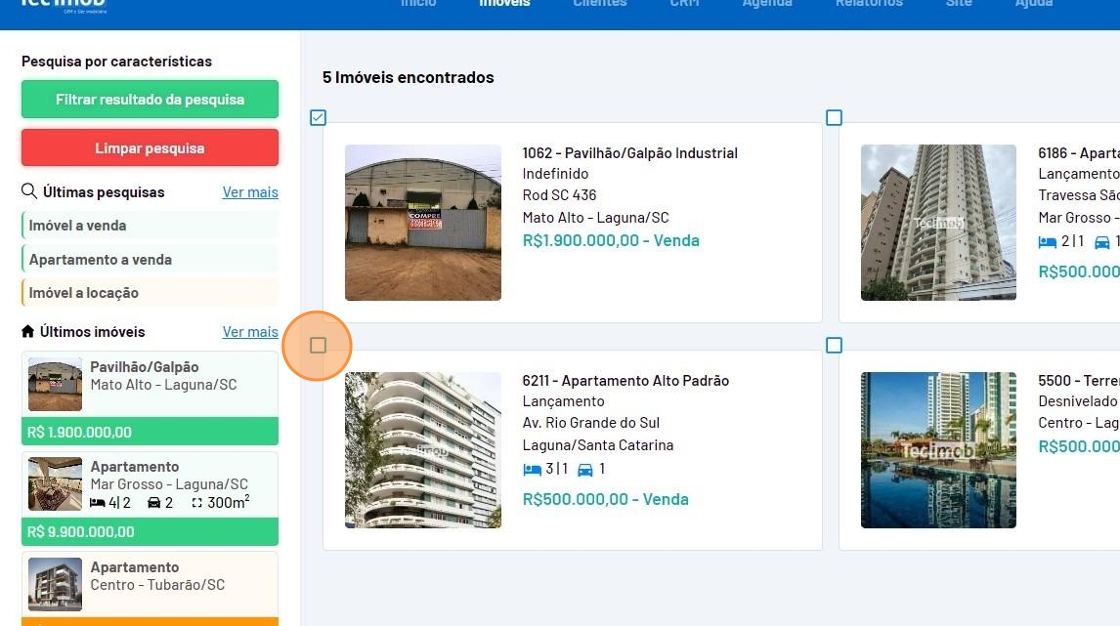Go to Clientes in the top navigation
The width and height of the screenshot is (1120, 626).
600,4
